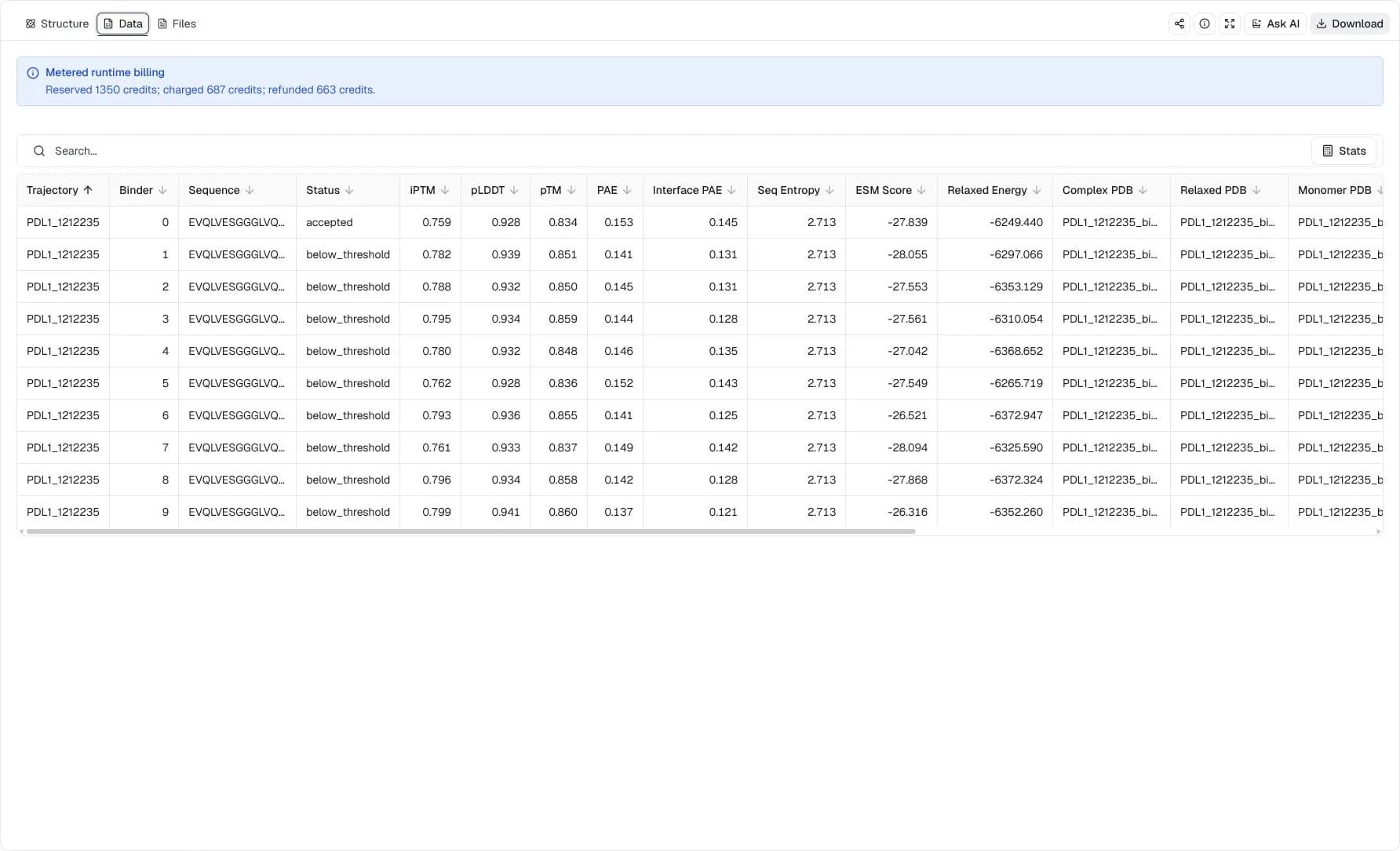The width and height of the screenshot is (1400, 851).
Task: Sort by Binder column arrow
Action: (x=162, y=190)
